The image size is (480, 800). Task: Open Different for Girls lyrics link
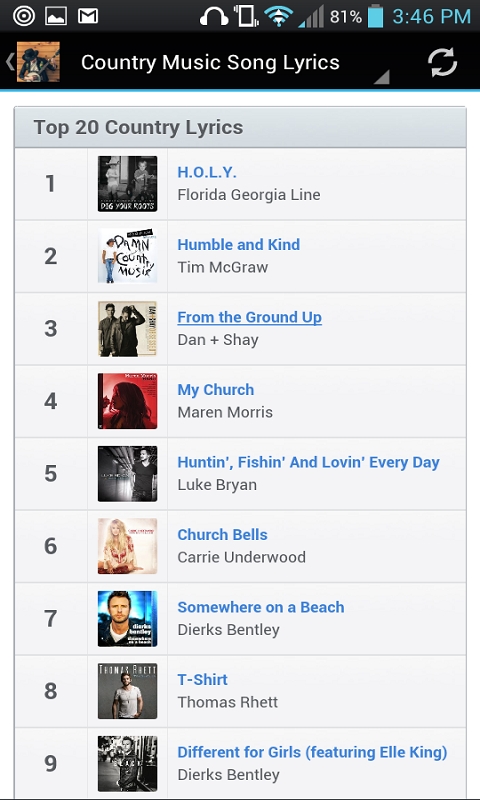[312, 752]
